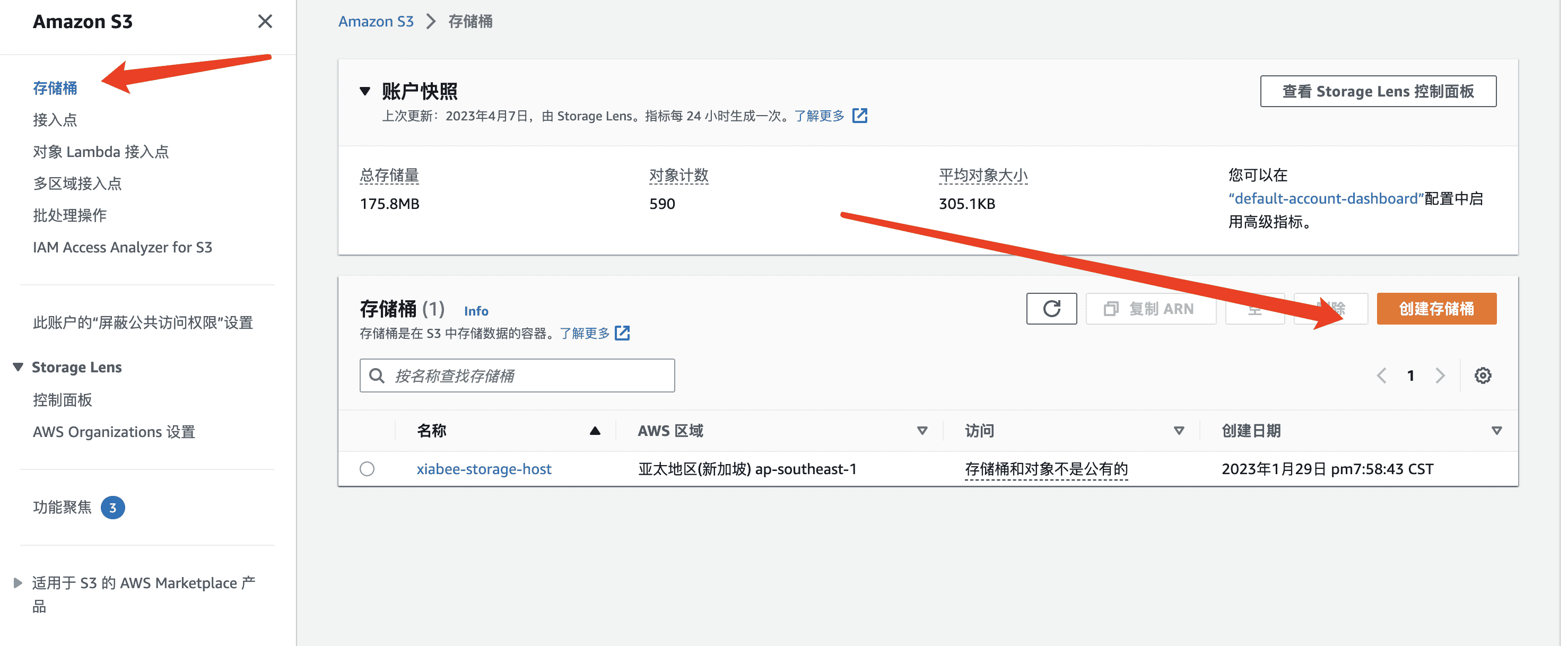
Task: Click 305.1KB average object size value
Action: [967, 203]
